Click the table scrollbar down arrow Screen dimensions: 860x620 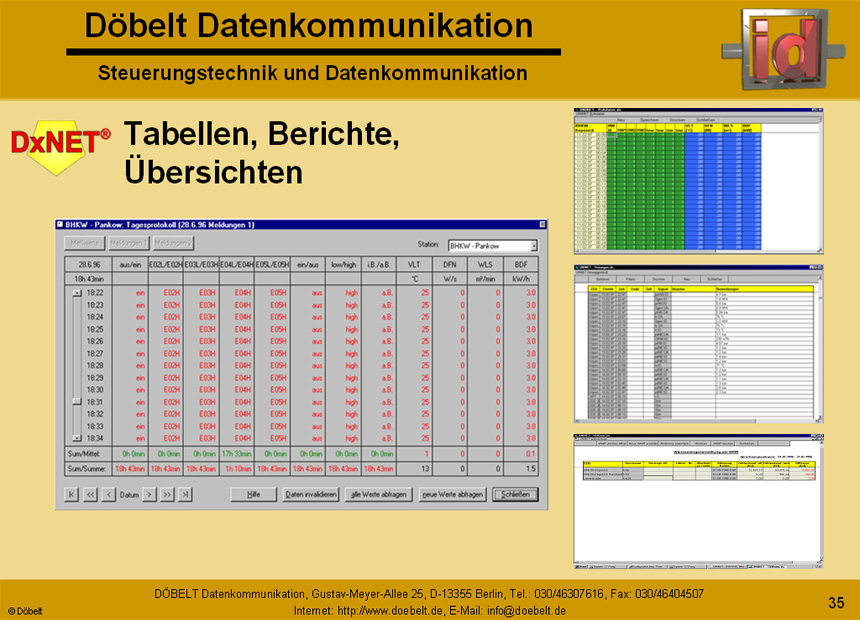77,438
